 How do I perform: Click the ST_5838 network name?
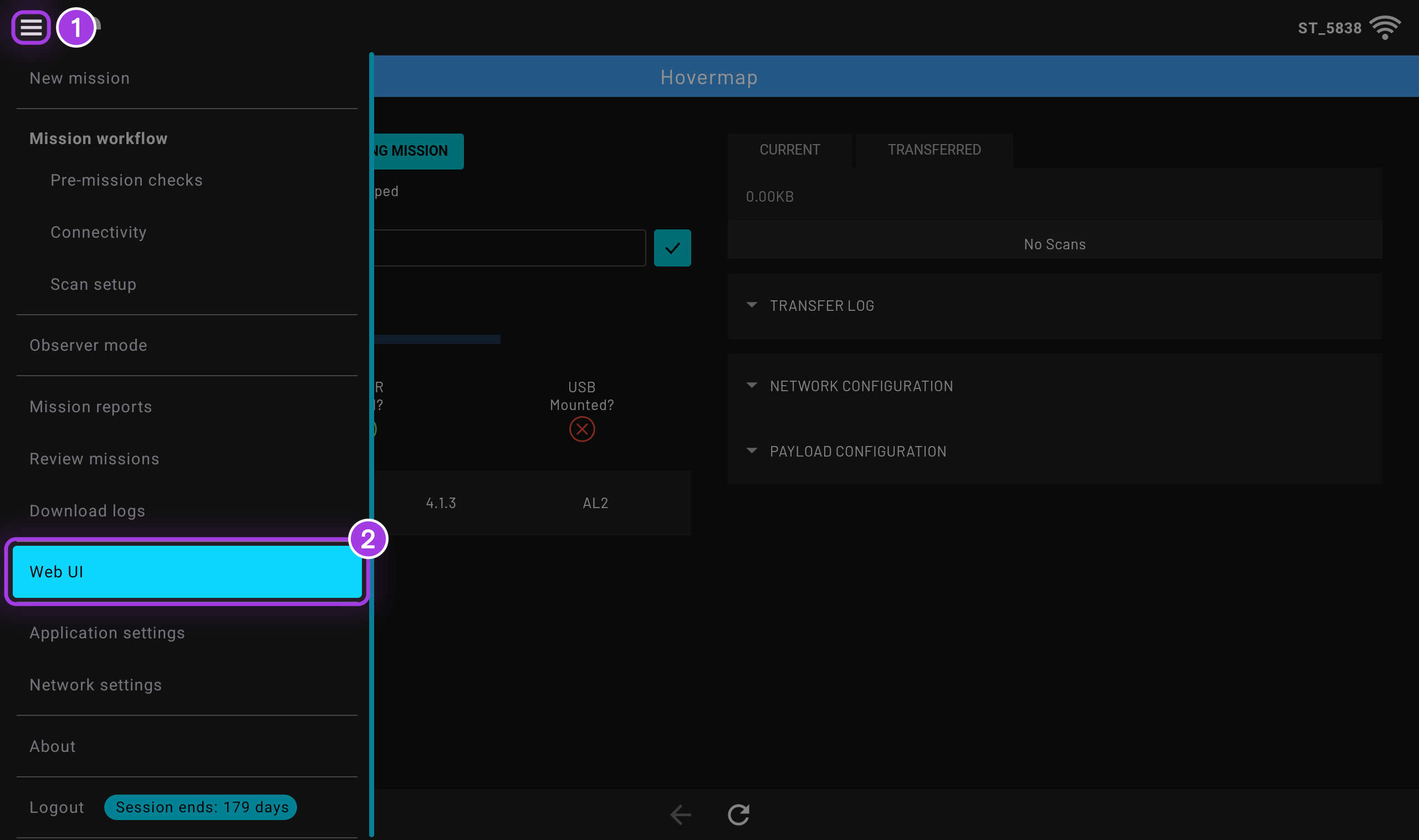pos(1330,28)
